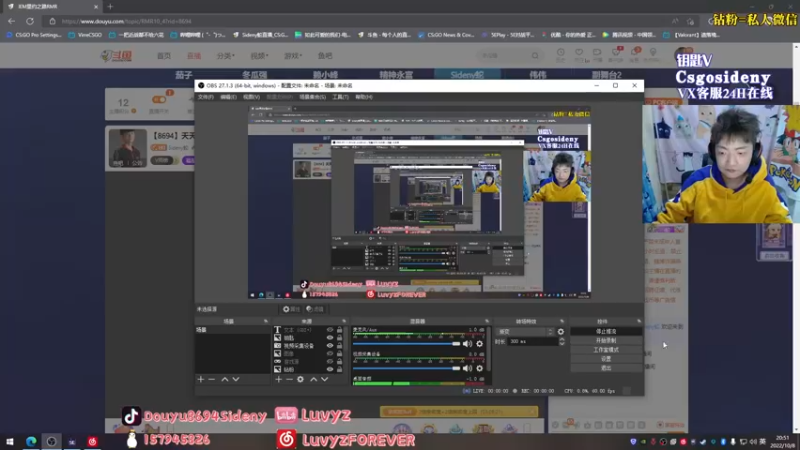The height and width of the screenshot is (450, 800).
Task: Pop out the controls dock via header icon
Action: (x=639, y=321)
